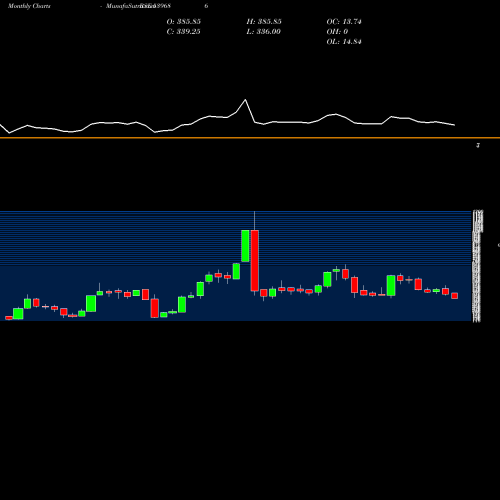500x500 pixels.
Task: Click the tallest green candle in the chart
Action: click(245, 246)
